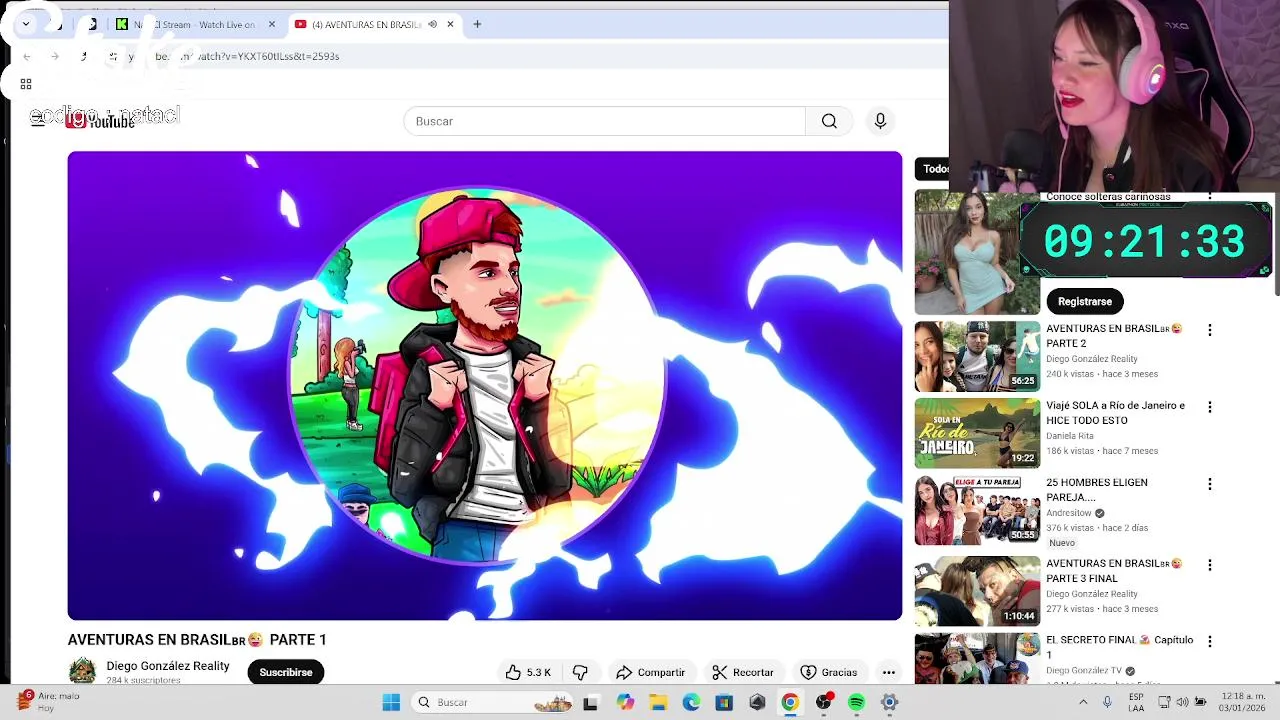Click the taskbar Buscar search box
The height and width of the screenshot is (720, 1280).
coord(494,702)
